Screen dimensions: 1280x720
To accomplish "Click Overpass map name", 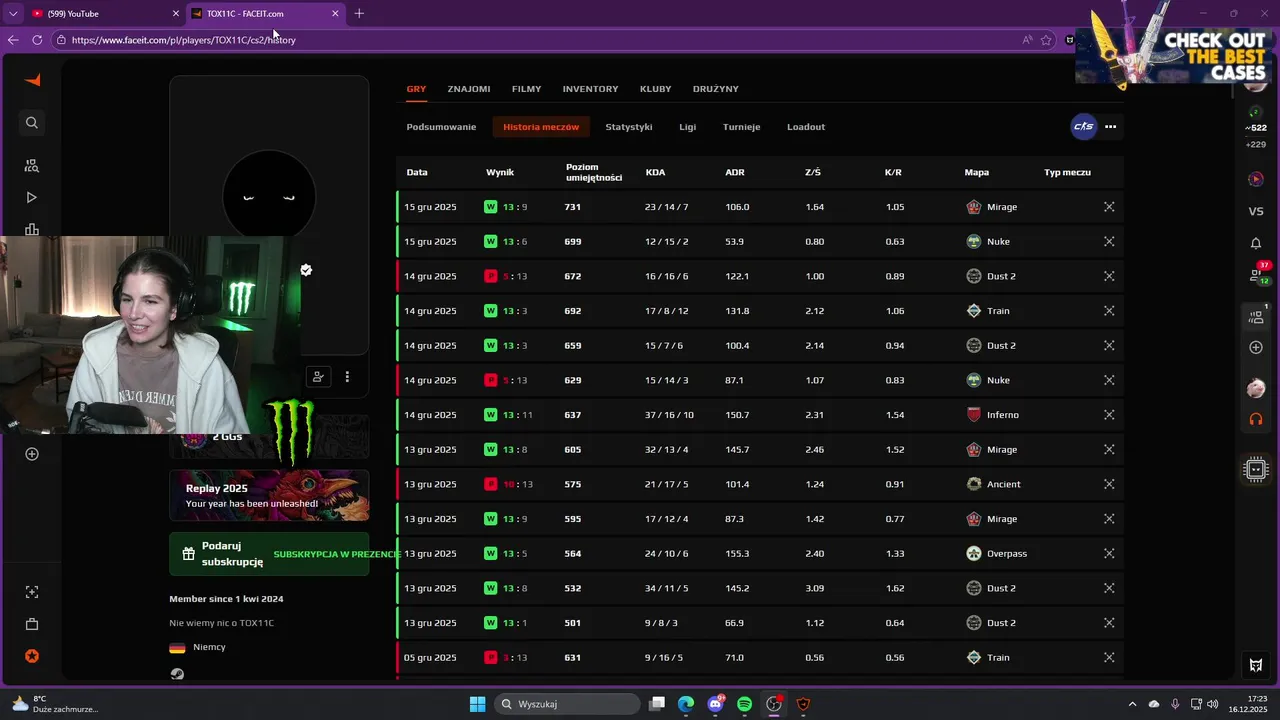I will coord(1007,553).
